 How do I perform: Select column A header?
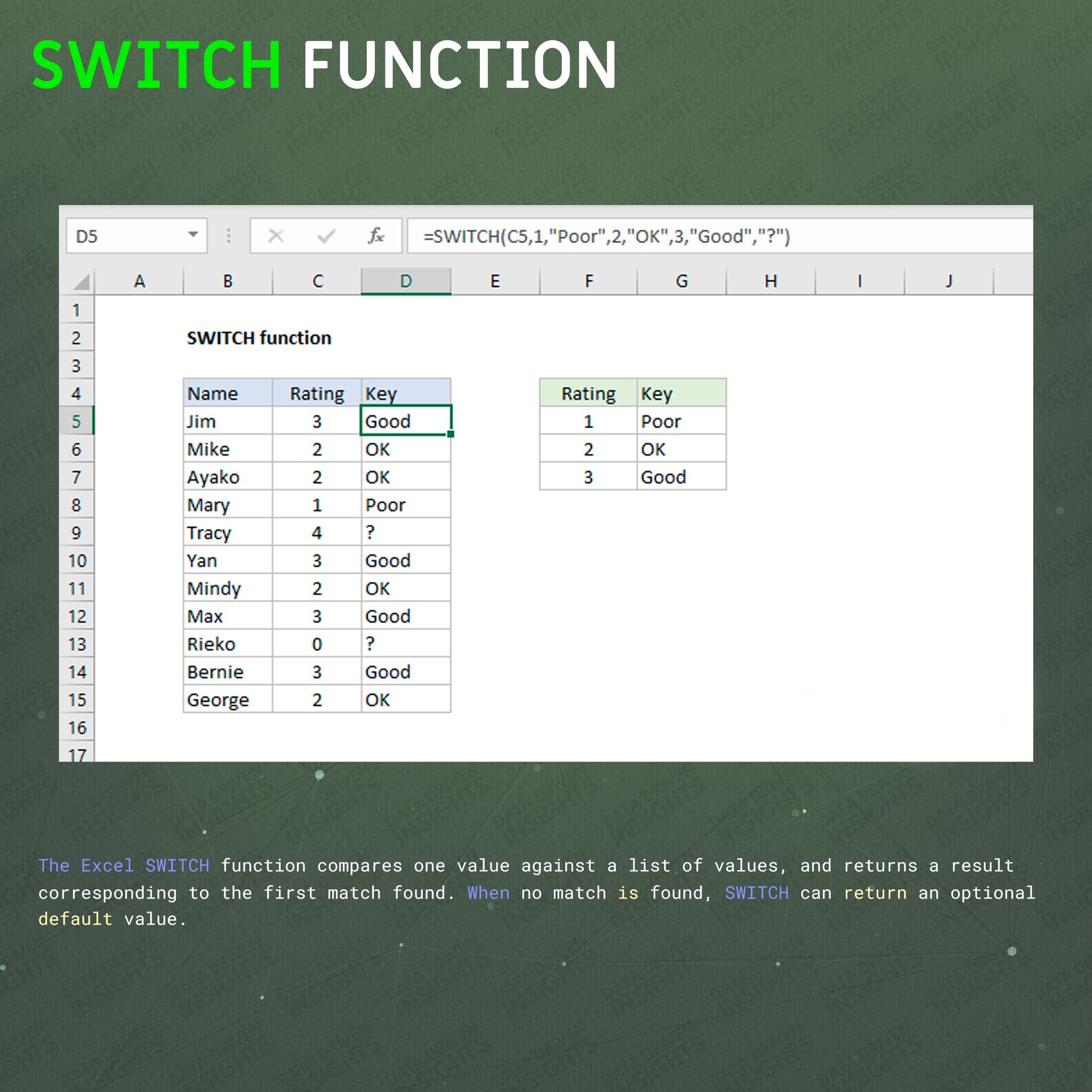click(139, 282)
